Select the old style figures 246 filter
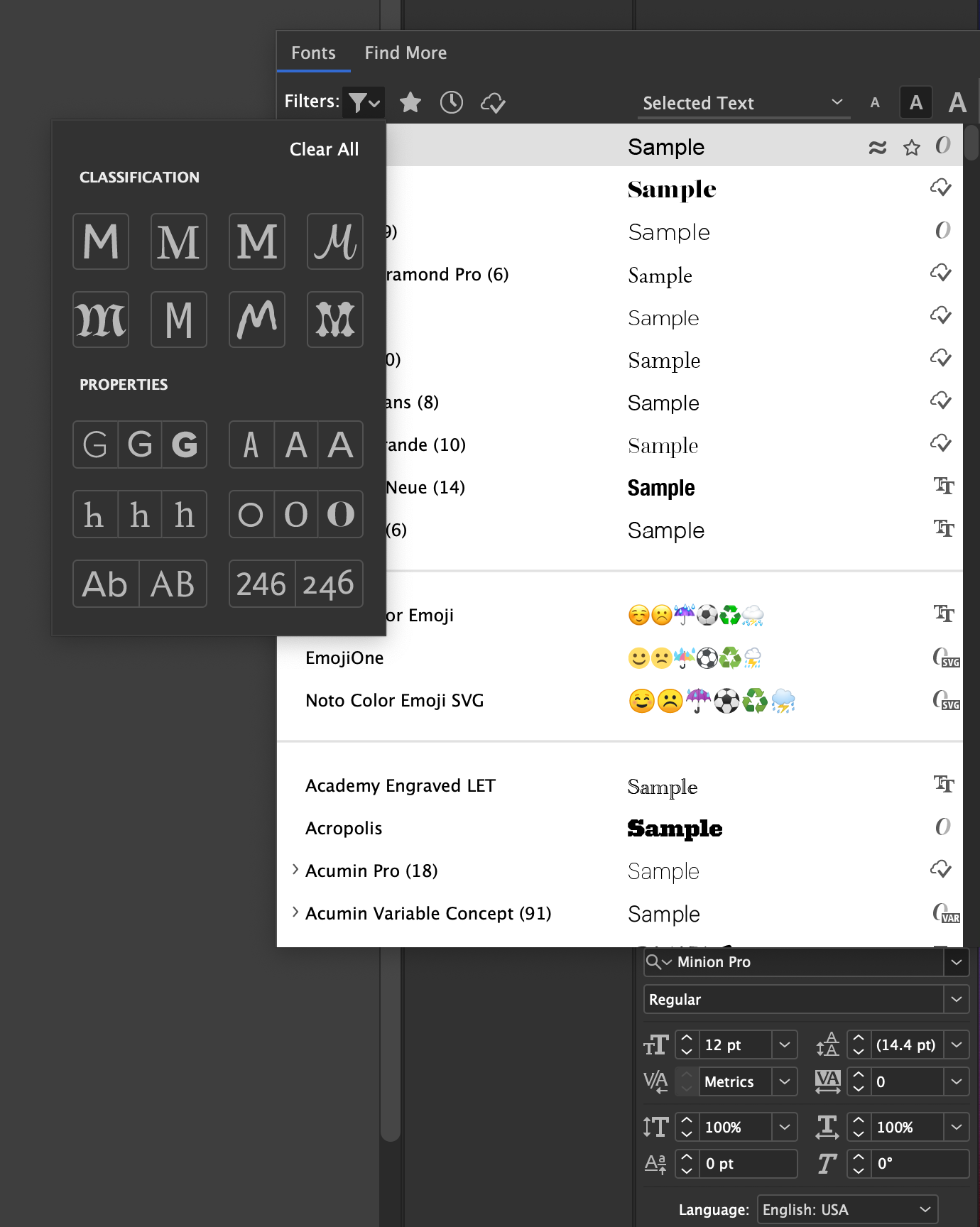 click(330, 584)
